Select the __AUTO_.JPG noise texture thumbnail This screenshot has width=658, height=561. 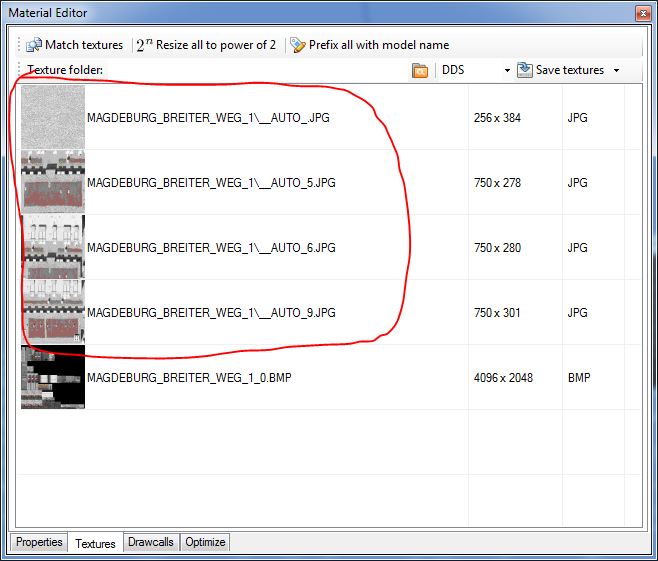(53, 117)
